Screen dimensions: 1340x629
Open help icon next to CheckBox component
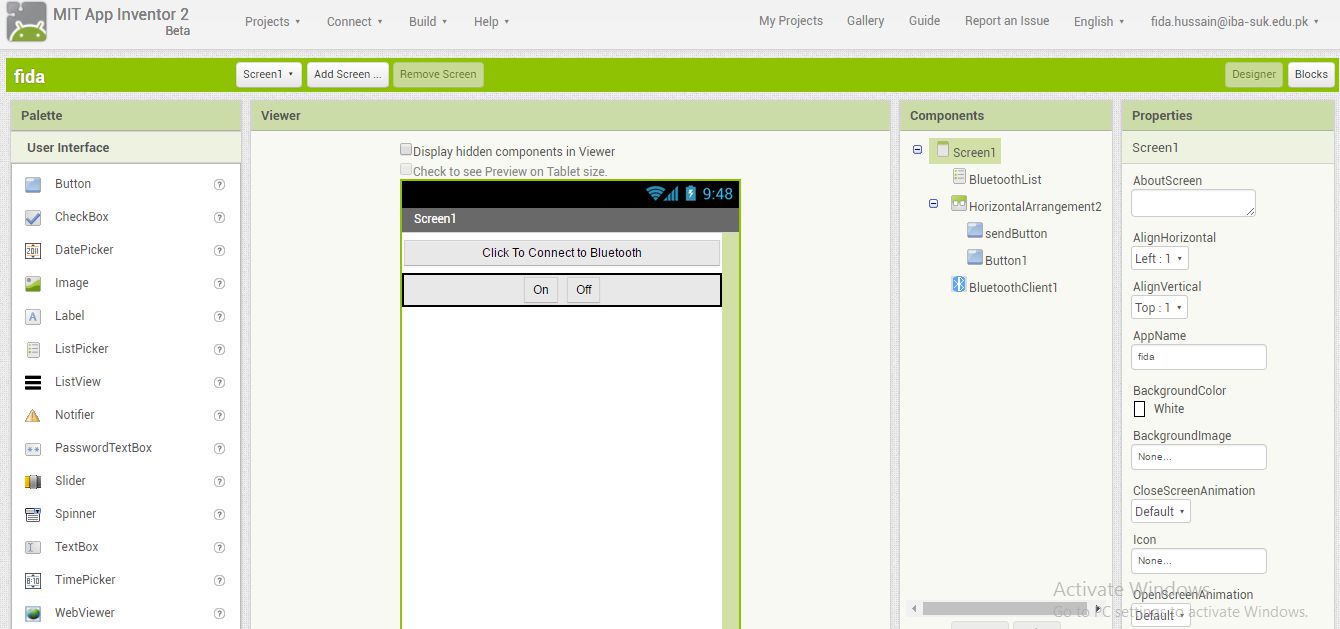tap(219, 217)
